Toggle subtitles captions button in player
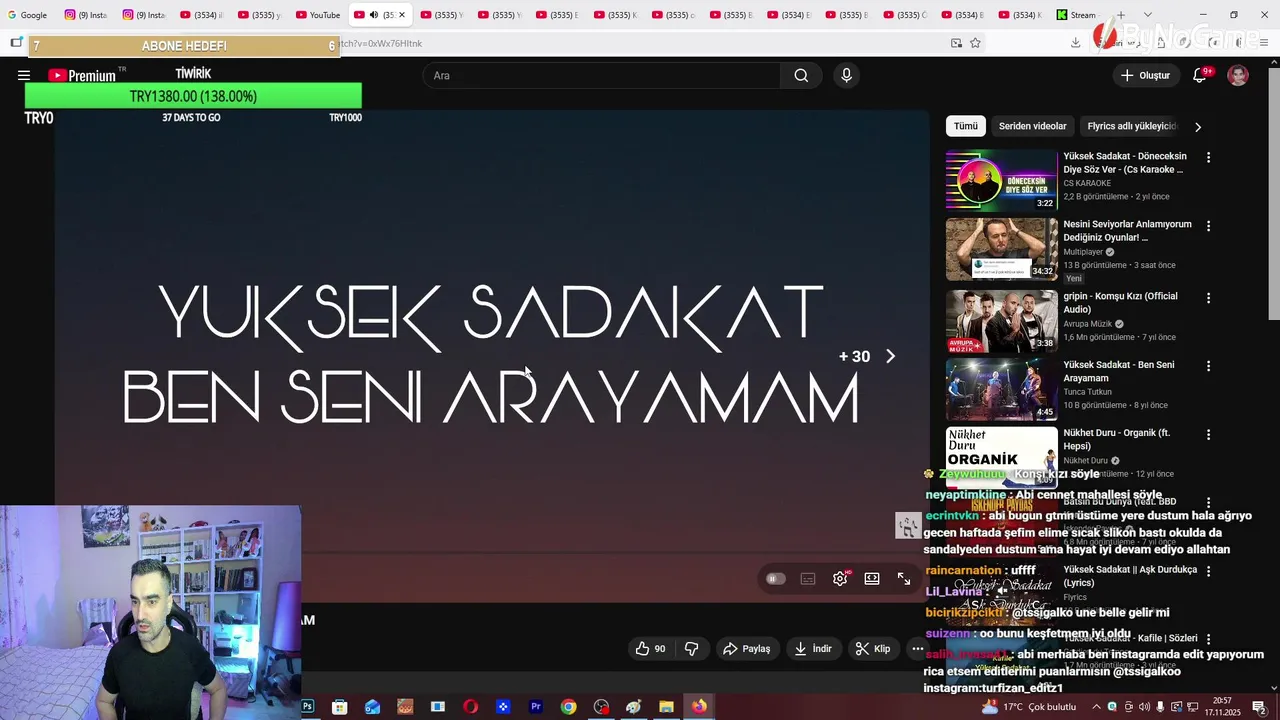Screen dimensions: 1280x720 [x=808, y=579]
